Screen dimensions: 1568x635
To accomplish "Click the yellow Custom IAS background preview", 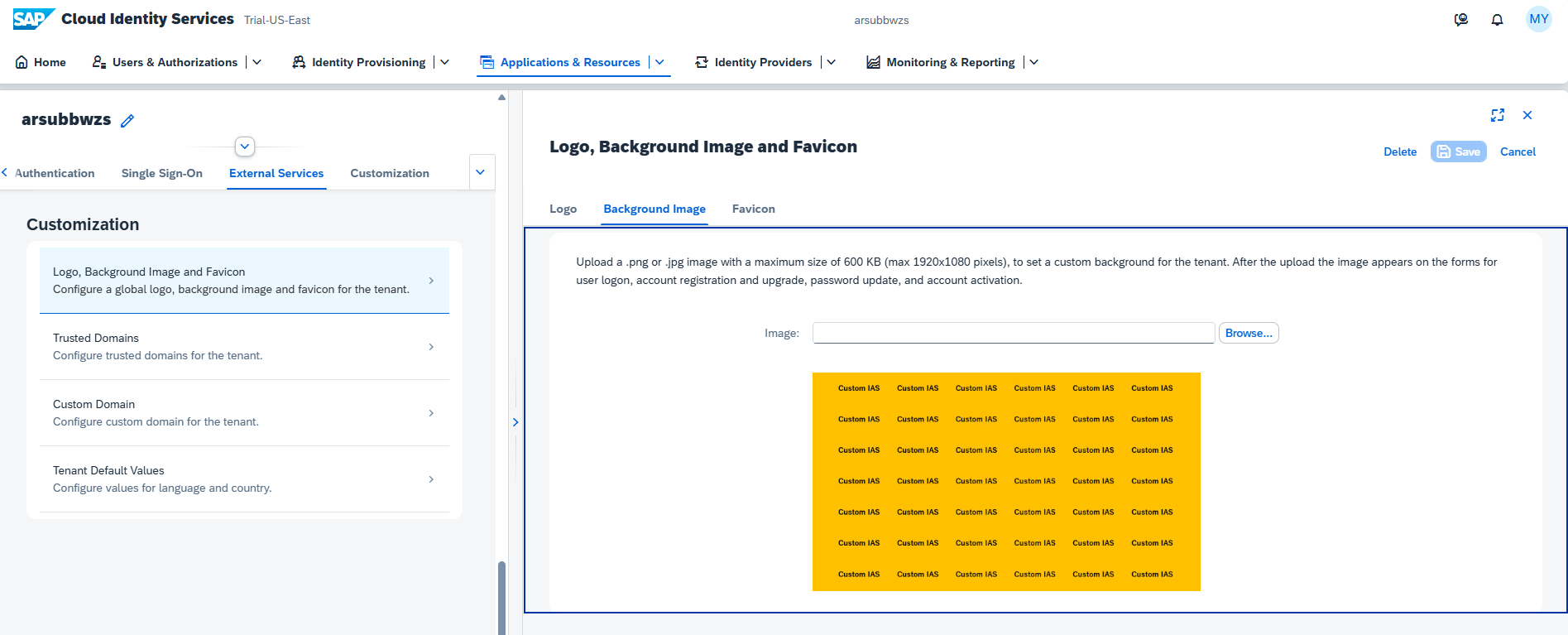I will click(x=1006, y=482).
